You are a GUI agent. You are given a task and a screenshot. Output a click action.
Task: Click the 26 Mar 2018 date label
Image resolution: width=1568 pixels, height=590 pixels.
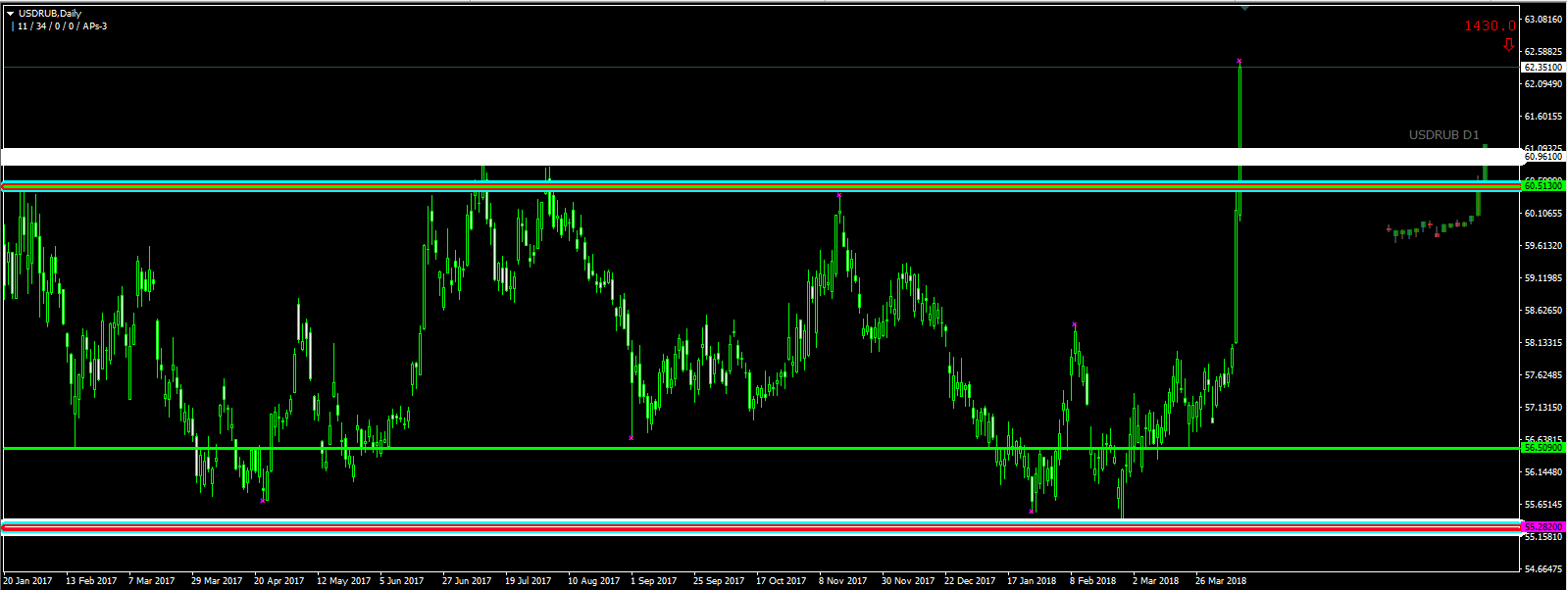pos(1221,581)
